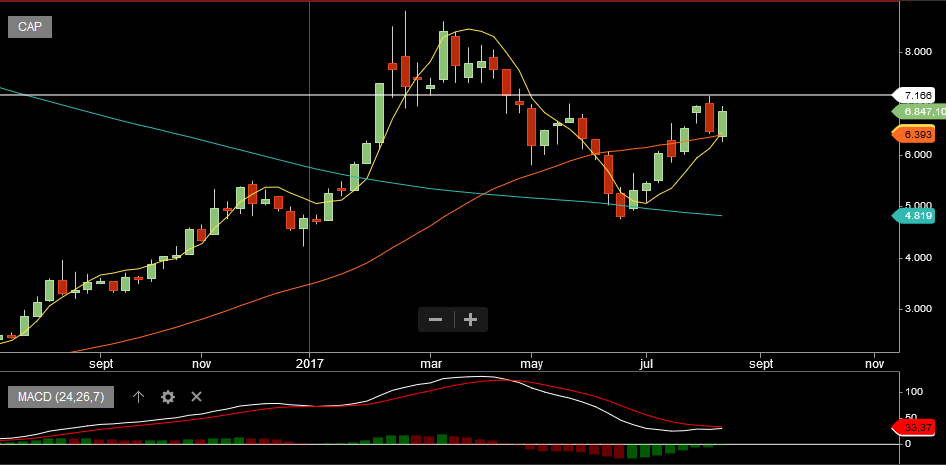The height and width of the screenshot is (465, 946).
Task: Click the sept label near chart start
Action: (x=101, y=364)
